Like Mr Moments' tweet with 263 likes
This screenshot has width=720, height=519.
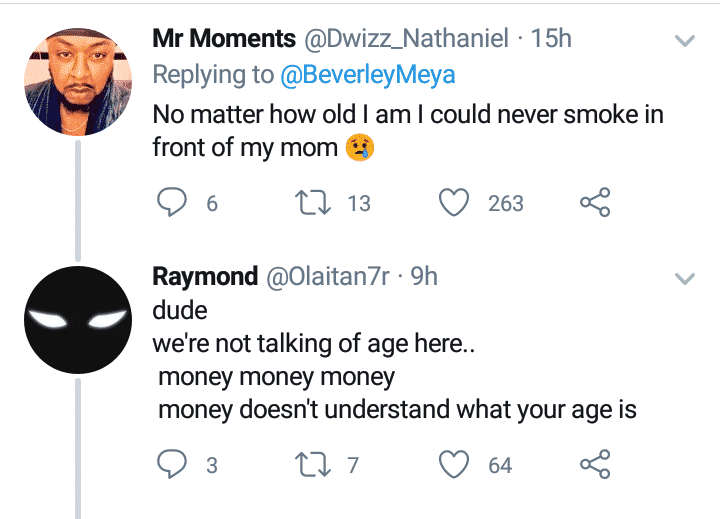(x=456, y=203)
